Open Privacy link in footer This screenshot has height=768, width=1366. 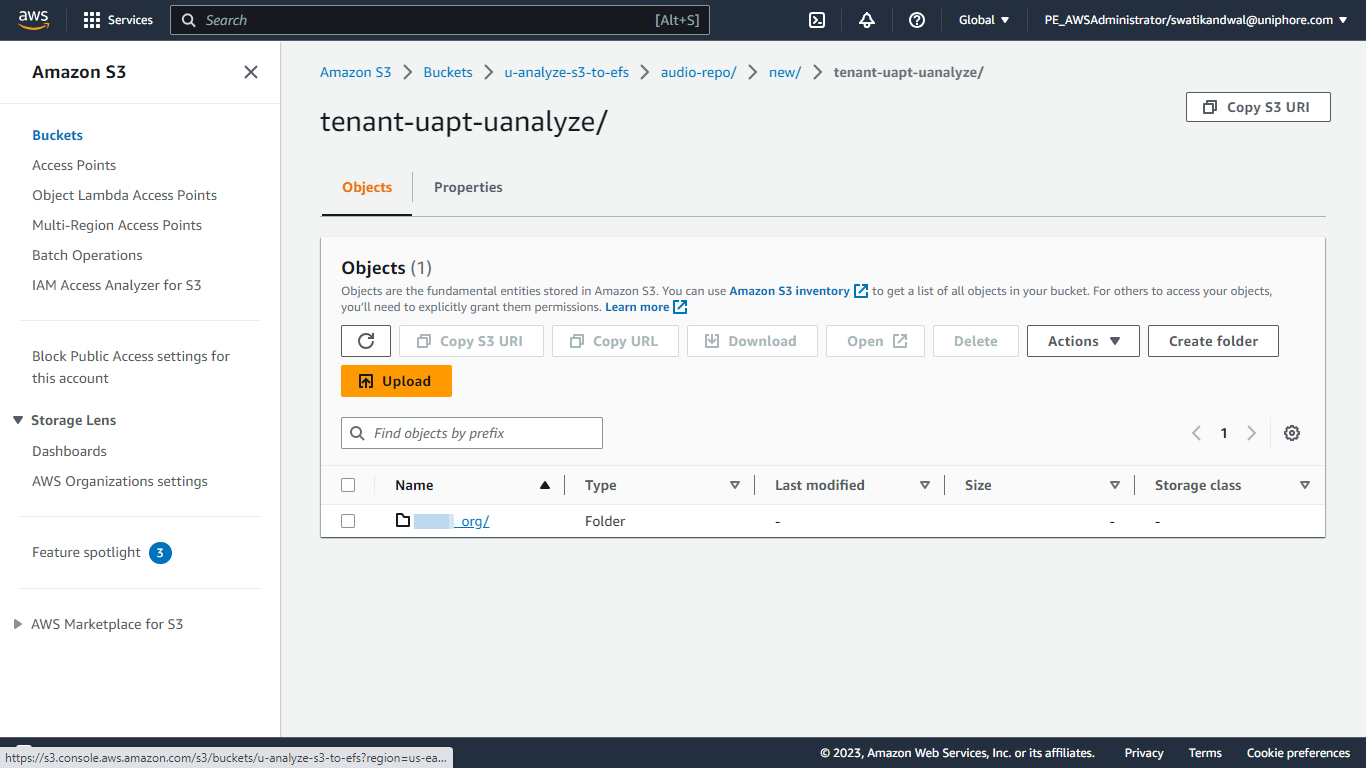click(x=1144, y=753)
